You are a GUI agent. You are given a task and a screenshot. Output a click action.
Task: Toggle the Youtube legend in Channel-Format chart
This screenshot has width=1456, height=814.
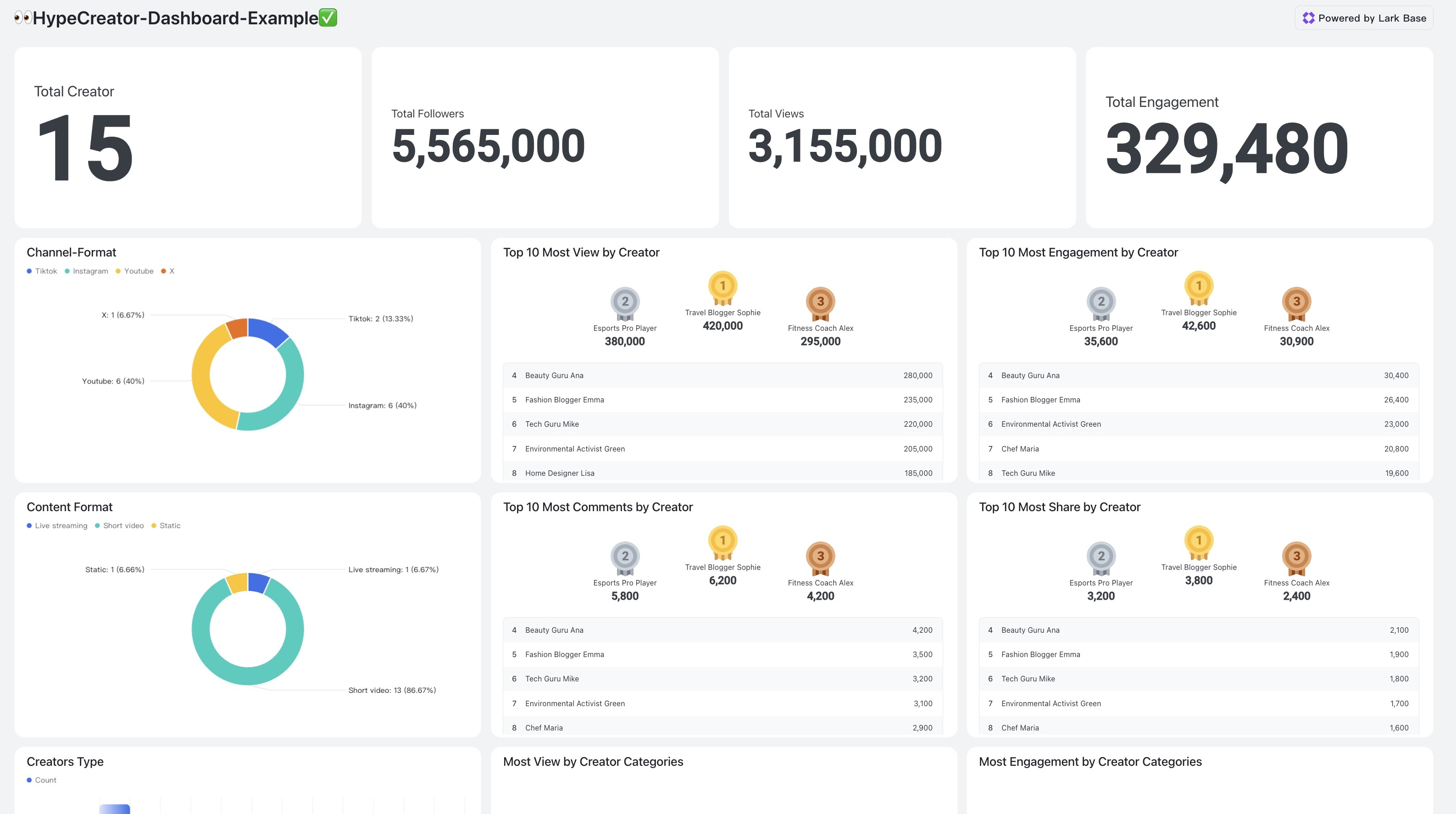click(x=135, y=271)
